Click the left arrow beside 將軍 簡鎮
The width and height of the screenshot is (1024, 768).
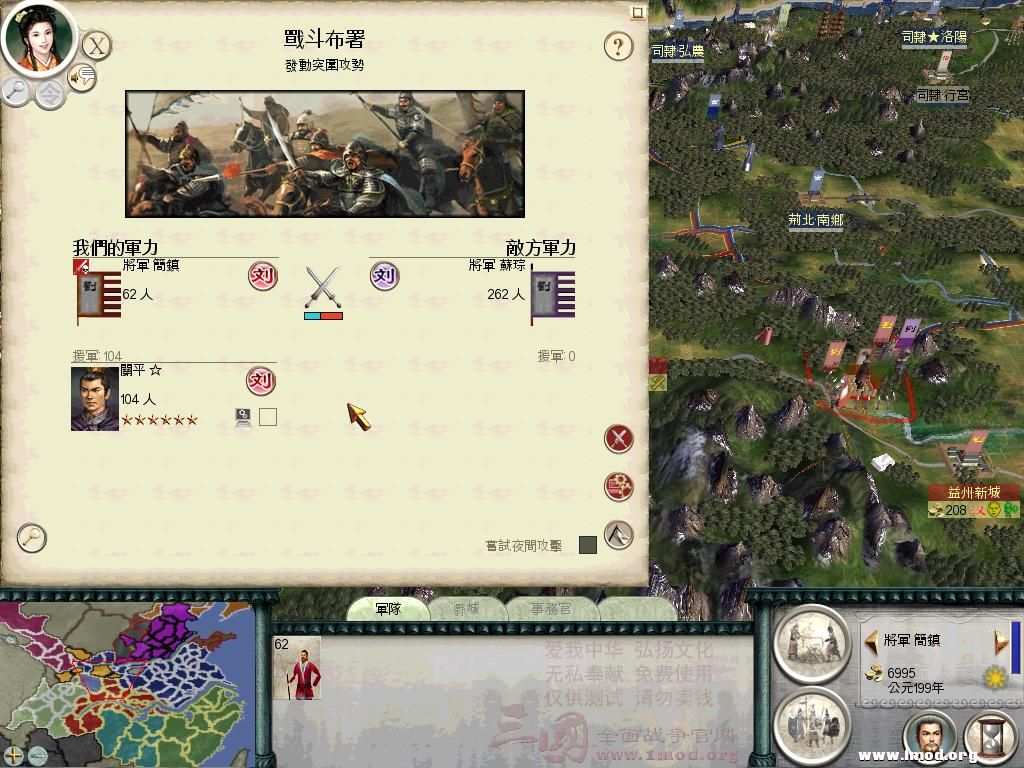871,641
